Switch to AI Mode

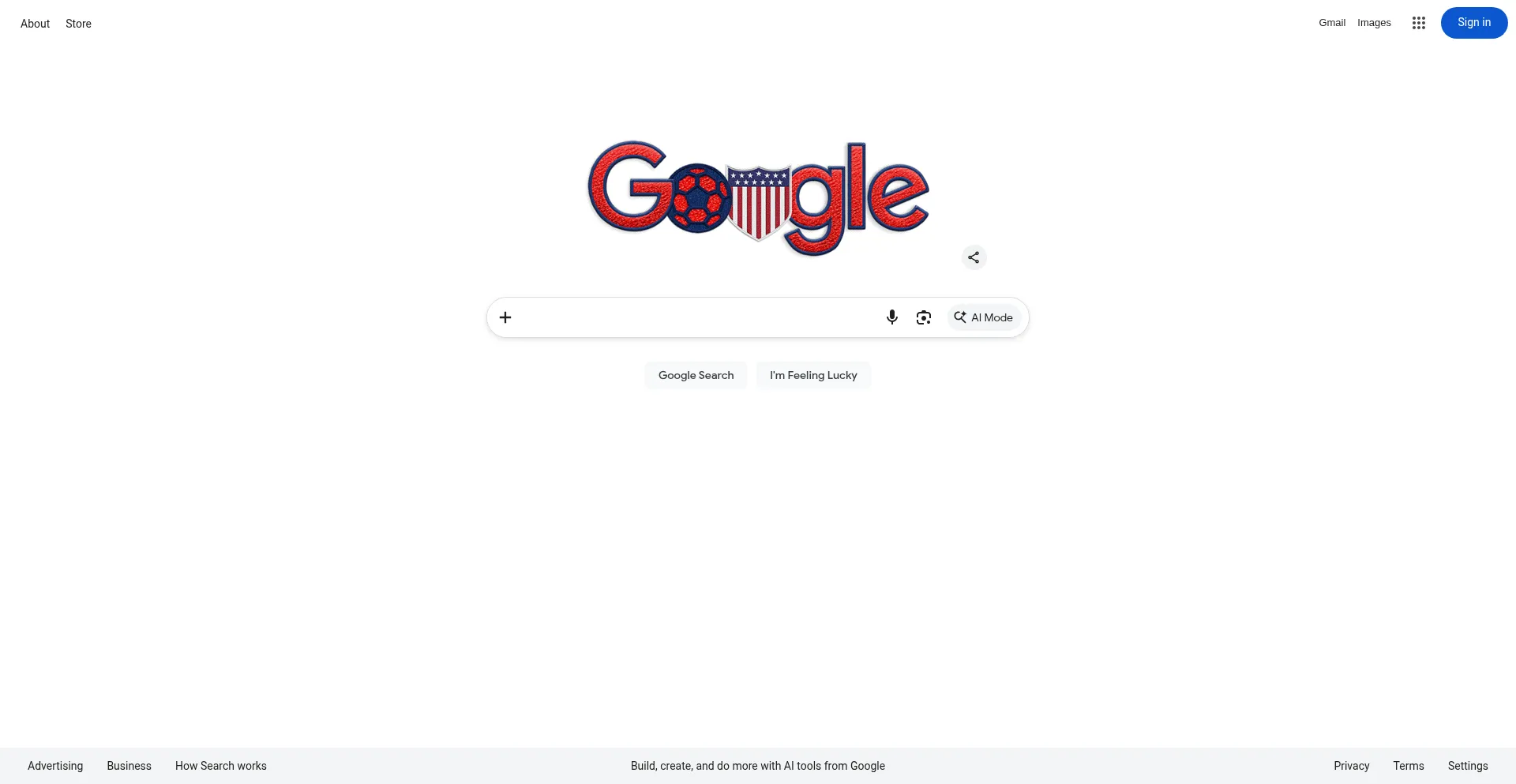984,317
